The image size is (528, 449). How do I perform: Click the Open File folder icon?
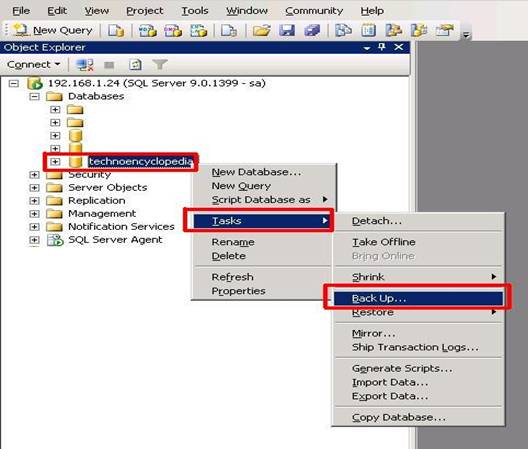tap(262, 30)
